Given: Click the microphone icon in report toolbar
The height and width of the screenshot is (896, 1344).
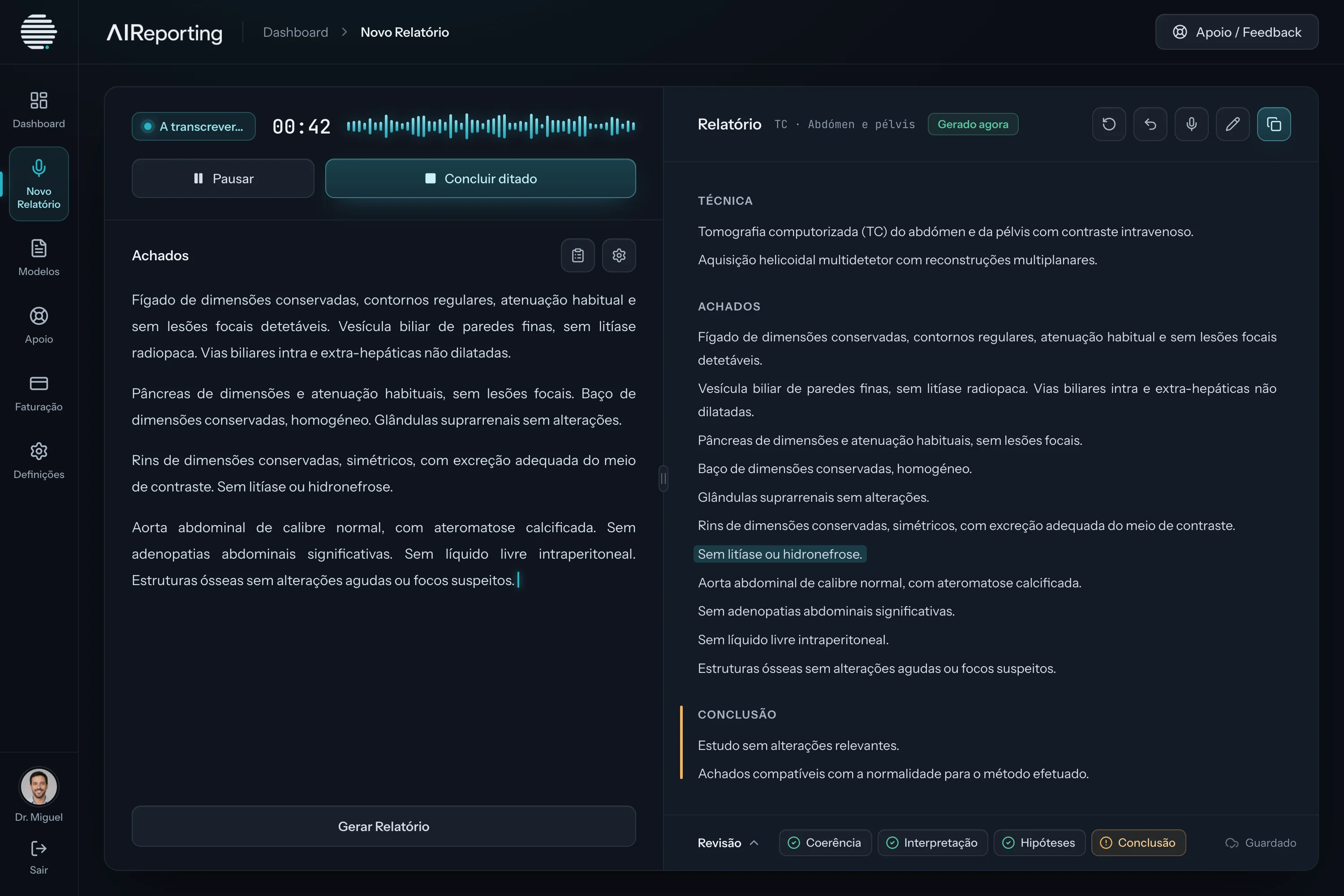Looking at the screenshot, I should (1191, 124).
